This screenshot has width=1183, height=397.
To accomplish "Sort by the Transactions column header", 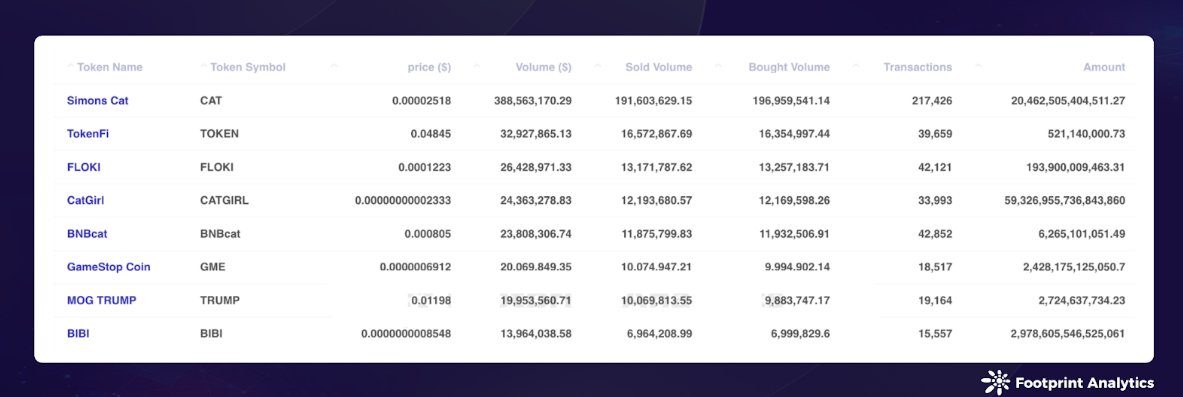I will [917, 67].
